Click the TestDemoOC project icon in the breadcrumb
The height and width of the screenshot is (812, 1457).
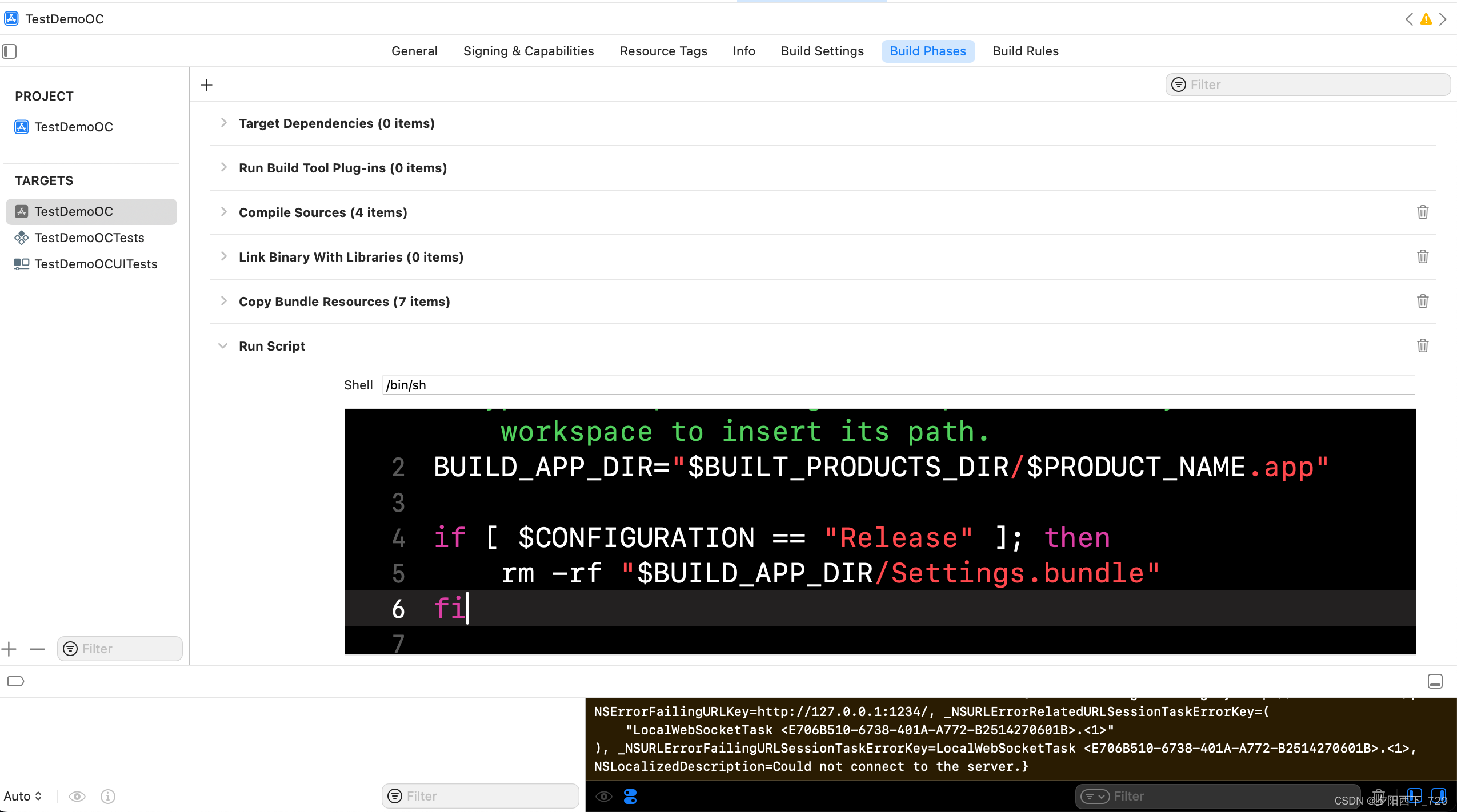(11, 19)
